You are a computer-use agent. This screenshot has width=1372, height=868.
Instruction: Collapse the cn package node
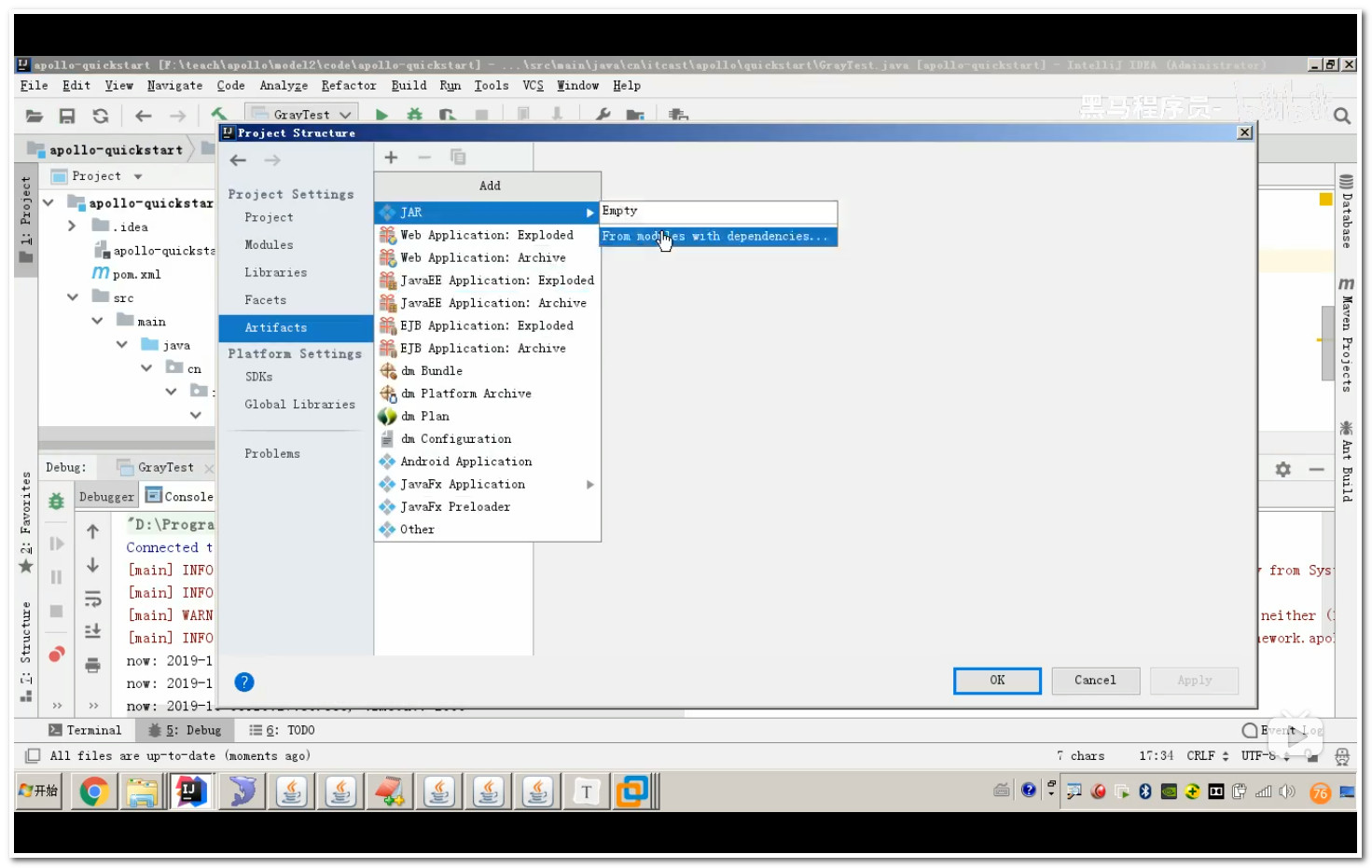pyautogui.click(x=146, y=368)
